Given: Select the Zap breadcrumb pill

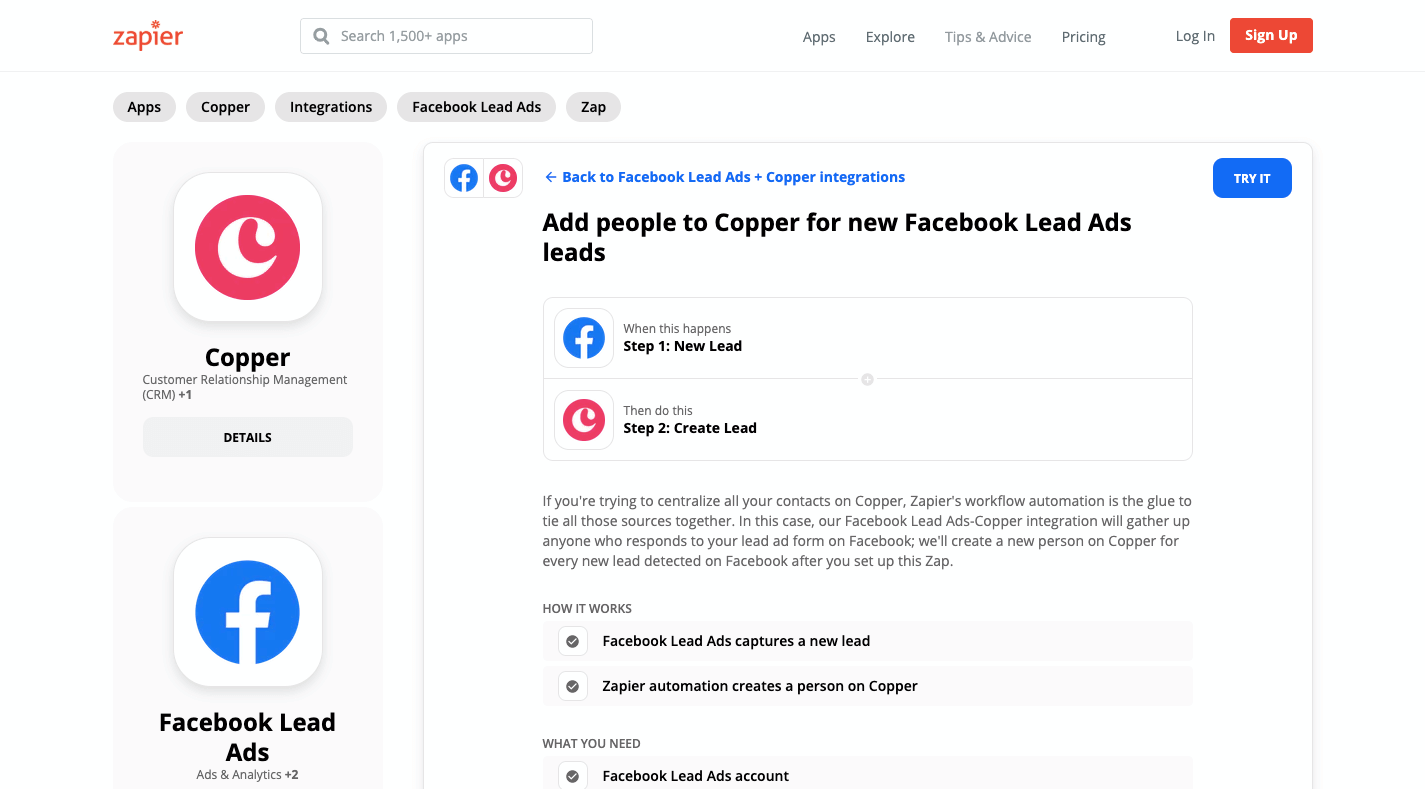Looking at the screenshot, I should 593,107.
